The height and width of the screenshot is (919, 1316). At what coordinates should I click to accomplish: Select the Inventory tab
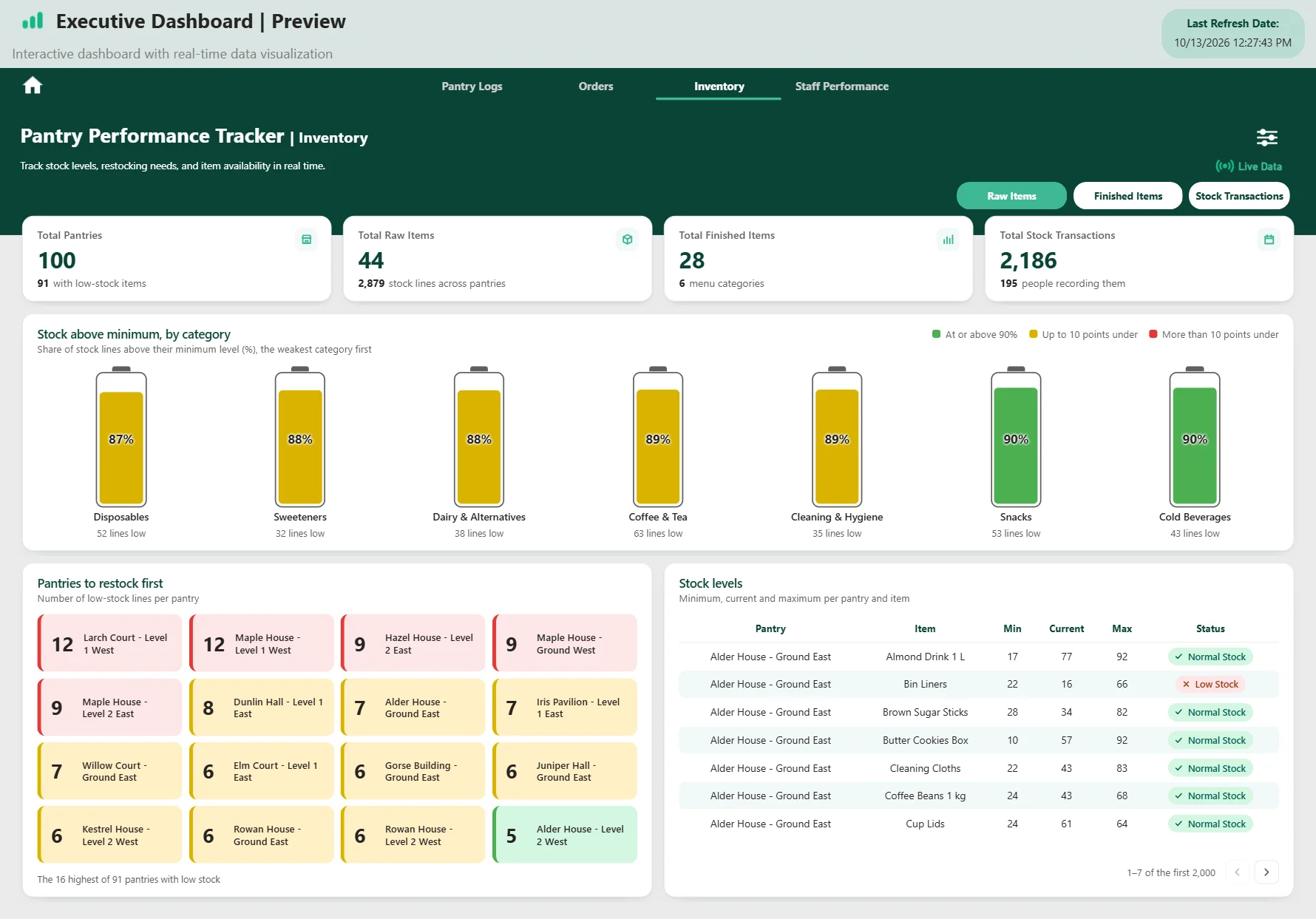point(719,87)
